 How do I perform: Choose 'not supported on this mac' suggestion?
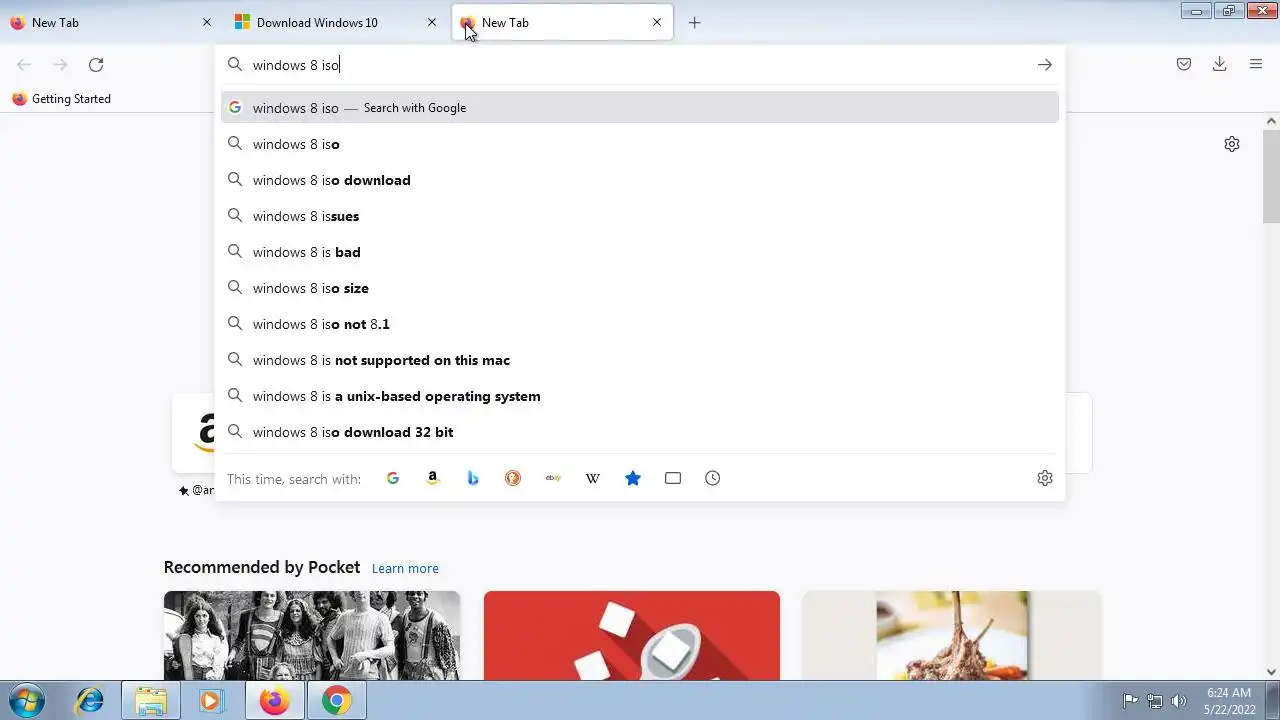click(640, 360)
